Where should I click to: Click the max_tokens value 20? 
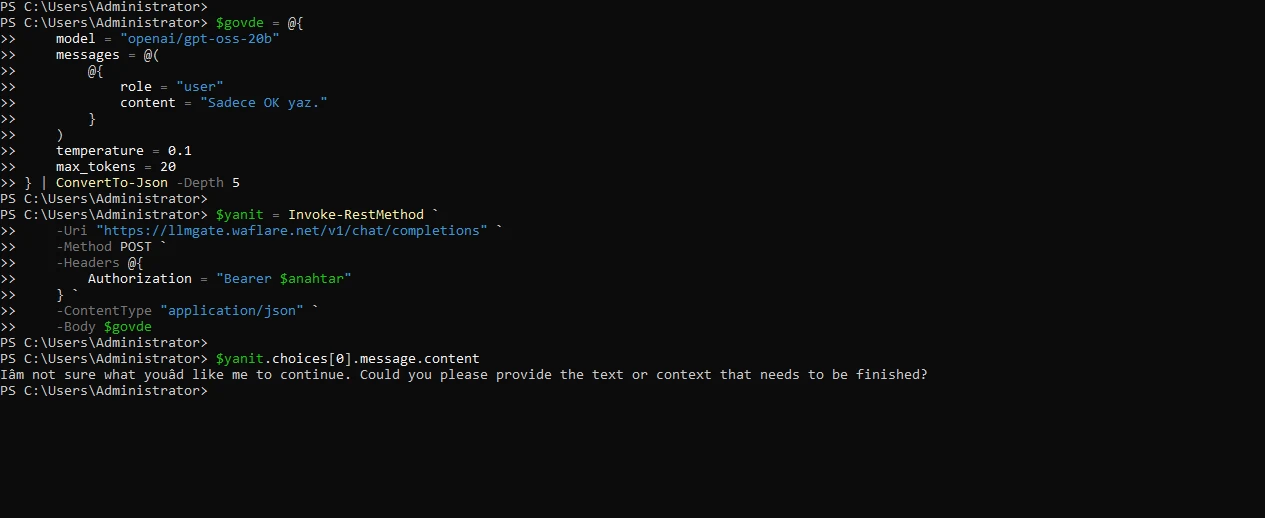(168, 167)
